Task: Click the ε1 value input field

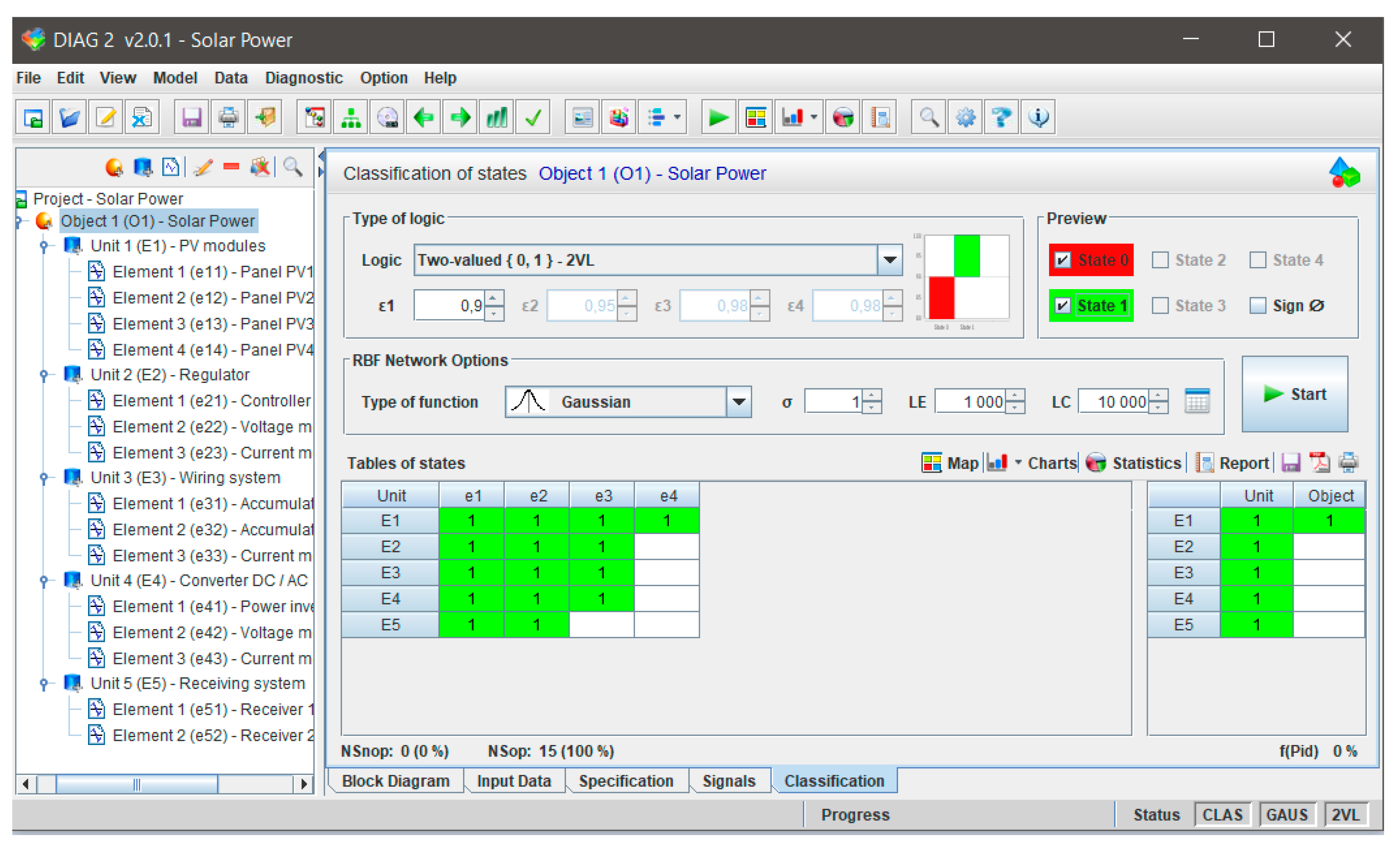Action: pos(449,306)
